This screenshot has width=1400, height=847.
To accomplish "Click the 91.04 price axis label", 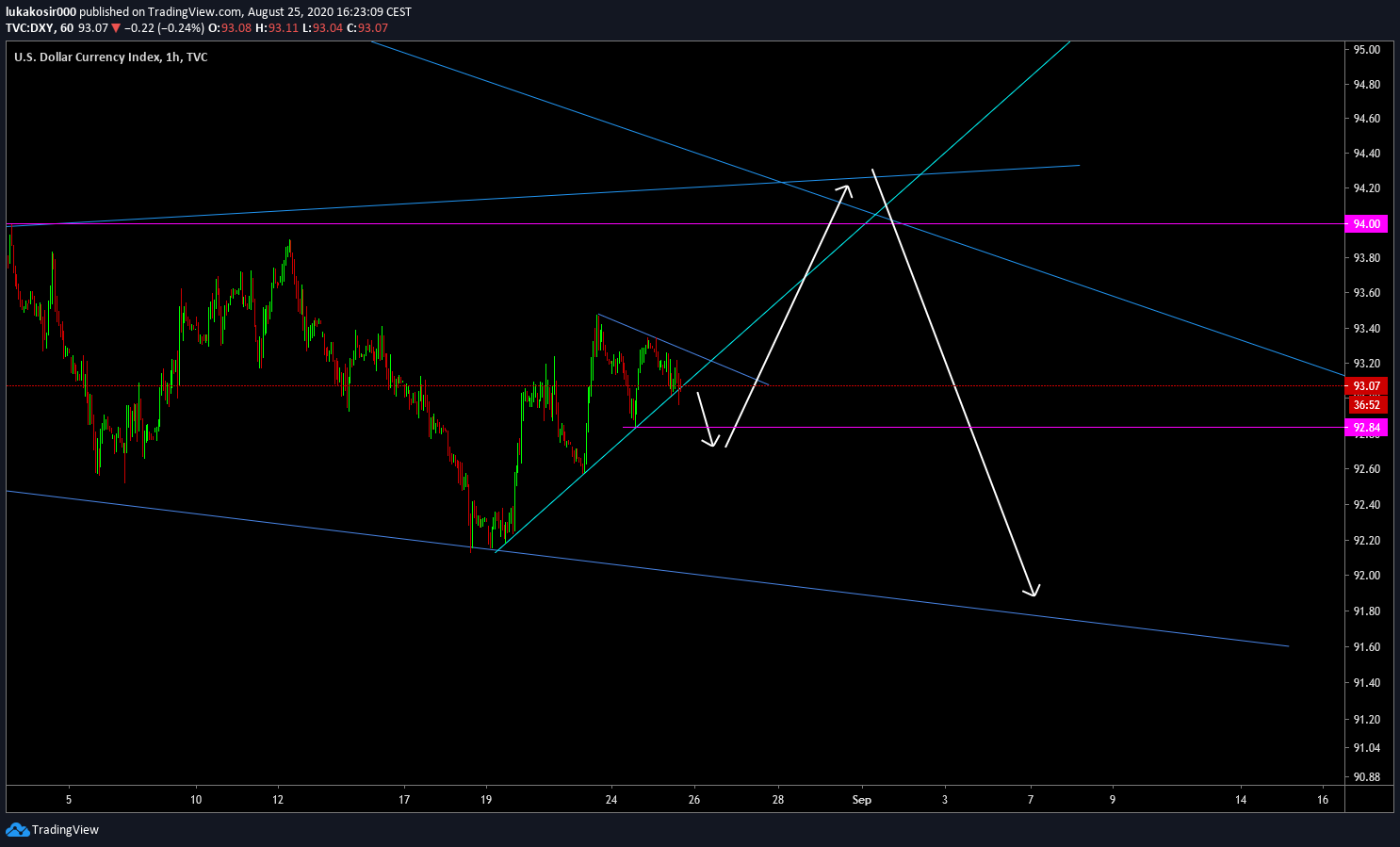I will pyautogui.click(x=1367, y=748).
